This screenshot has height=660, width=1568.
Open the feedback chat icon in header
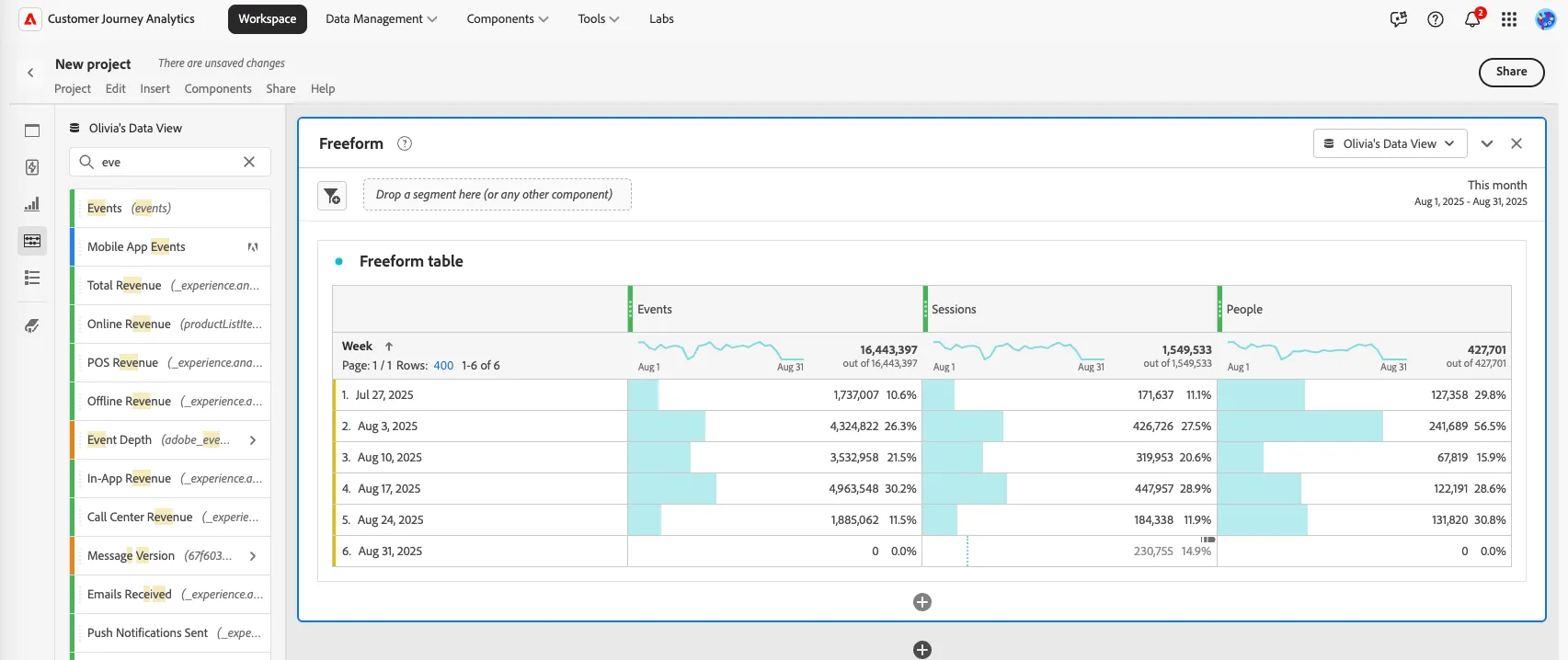1399,19
